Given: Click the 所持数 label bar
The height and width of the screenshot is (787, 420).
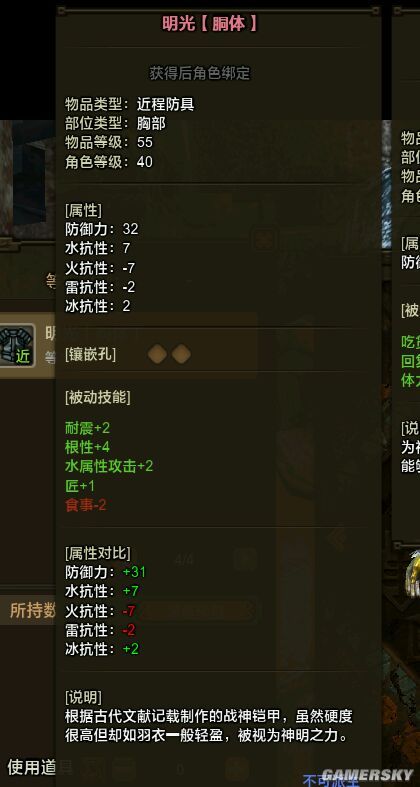Looking at the screenshot, I should [x=31, y=610].
